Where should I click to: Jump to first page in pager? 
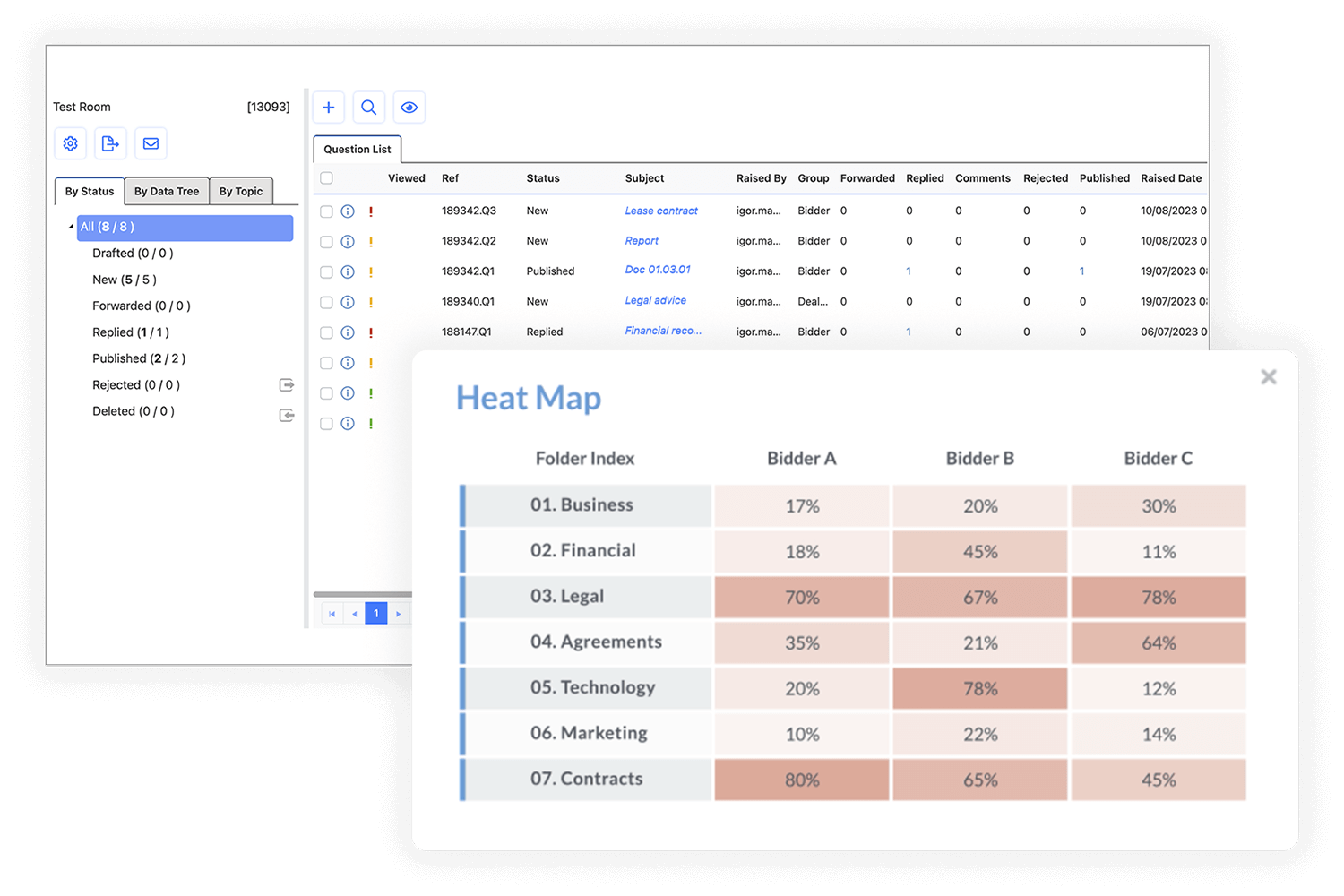[332, 614]
